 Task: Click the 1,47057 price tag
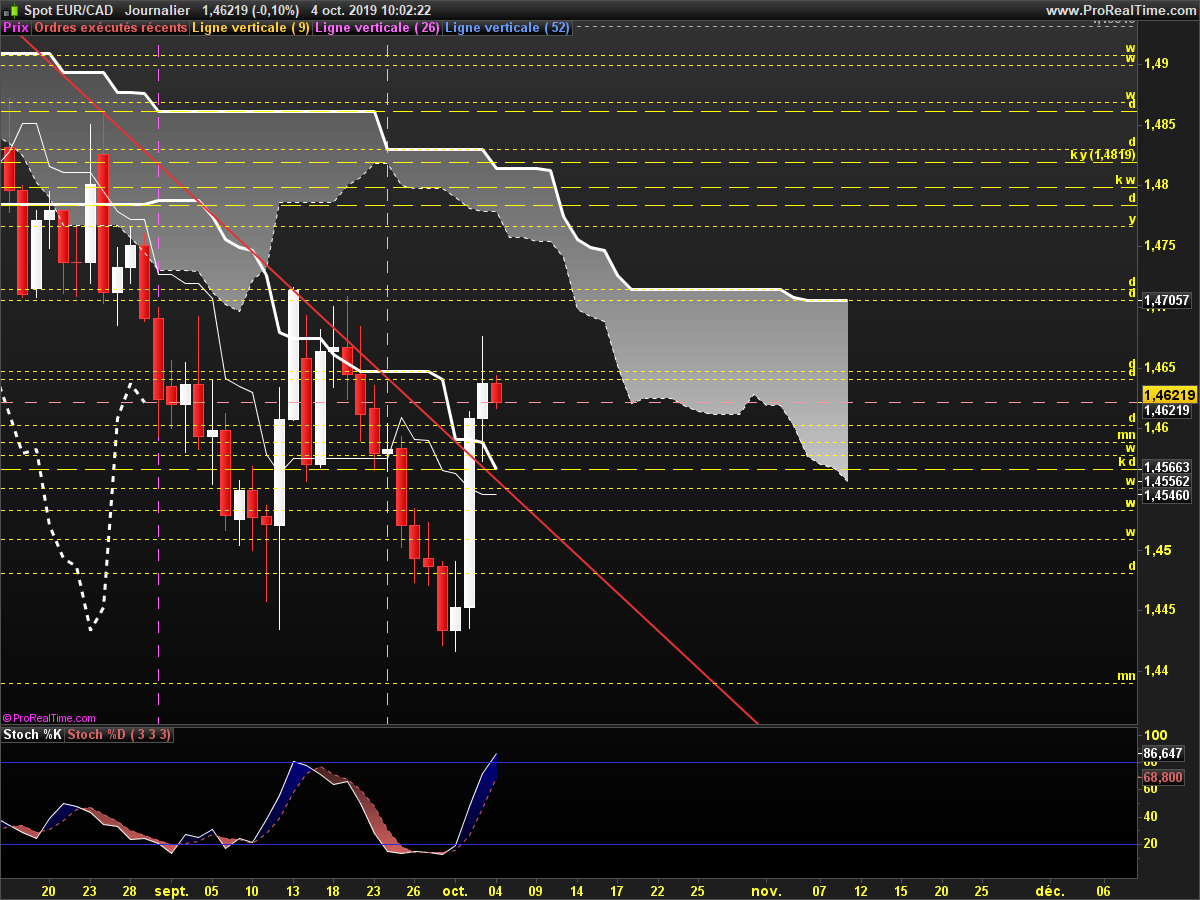tap(1168, 299)
